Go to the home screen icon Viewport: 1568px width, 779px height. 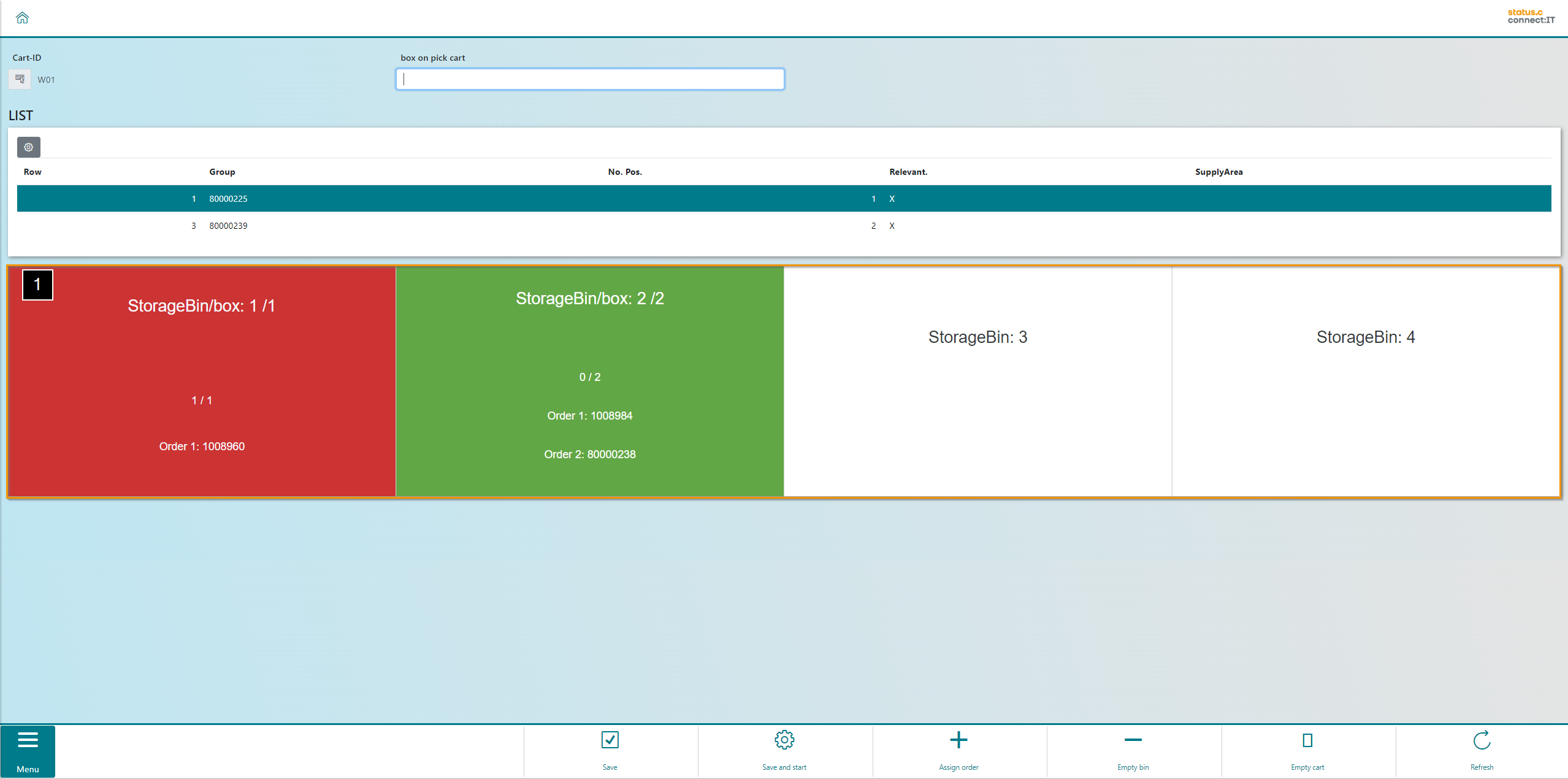tap(23, 18)
